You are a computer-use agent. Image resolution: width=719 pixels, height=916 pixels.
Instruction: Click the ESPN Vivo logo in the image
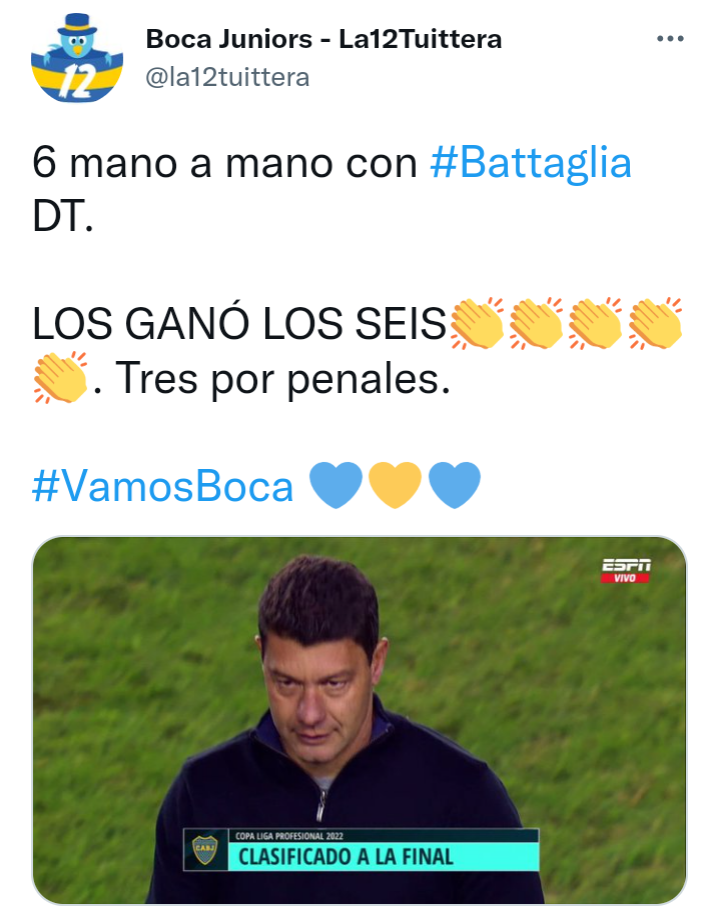click(626, 571)
